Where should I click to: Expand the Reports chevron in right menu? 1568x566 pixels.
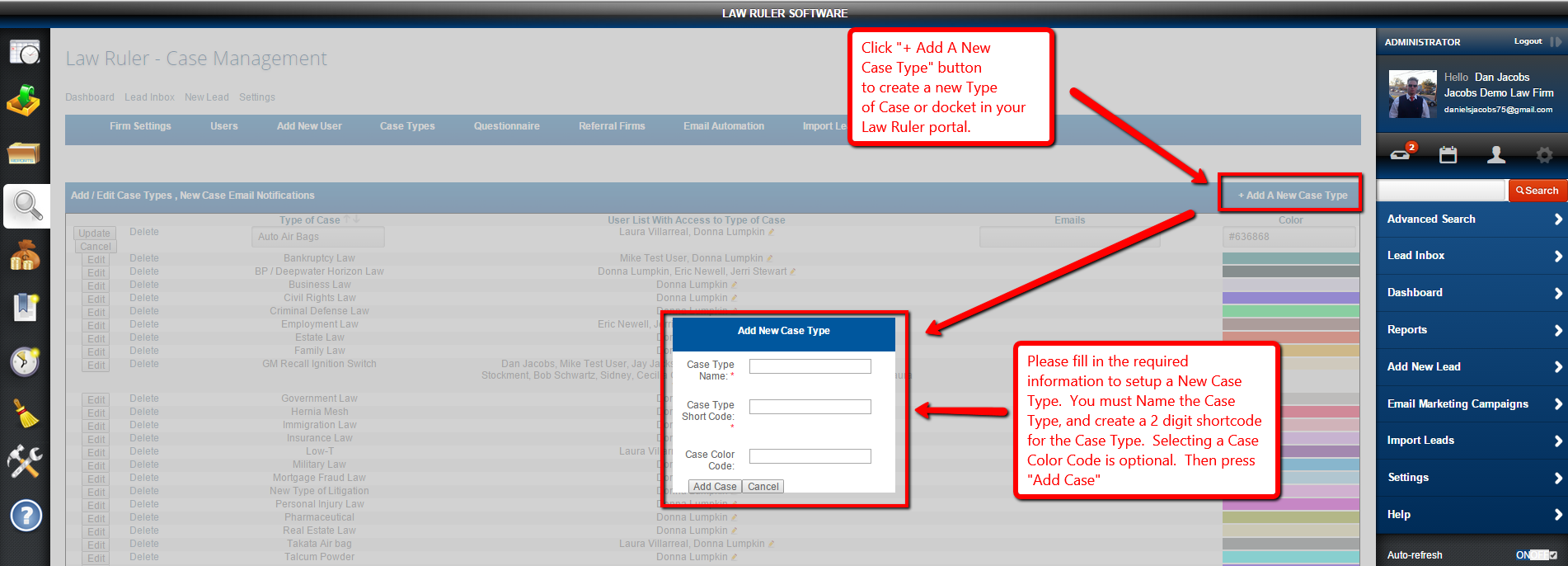tap(1558, 330)
